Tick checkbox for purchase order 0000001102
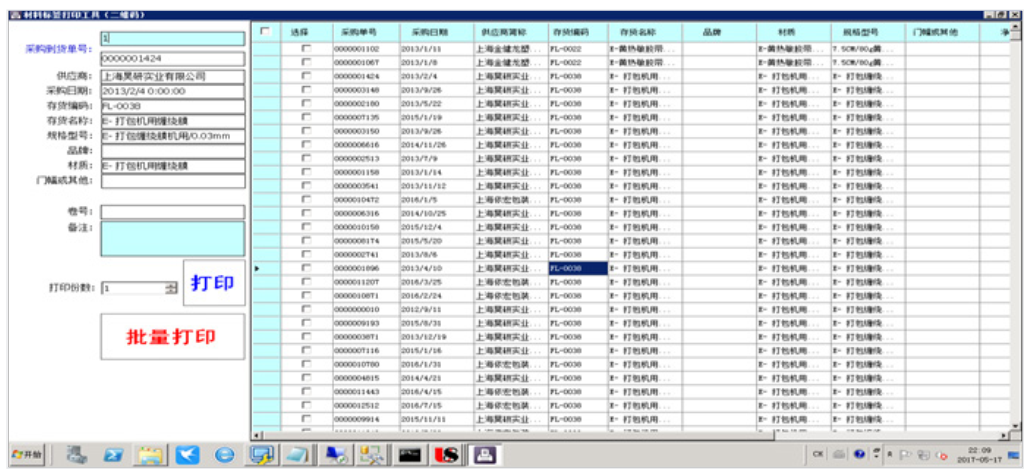This screenshot has width=1027, height=470. pos(306,48)
